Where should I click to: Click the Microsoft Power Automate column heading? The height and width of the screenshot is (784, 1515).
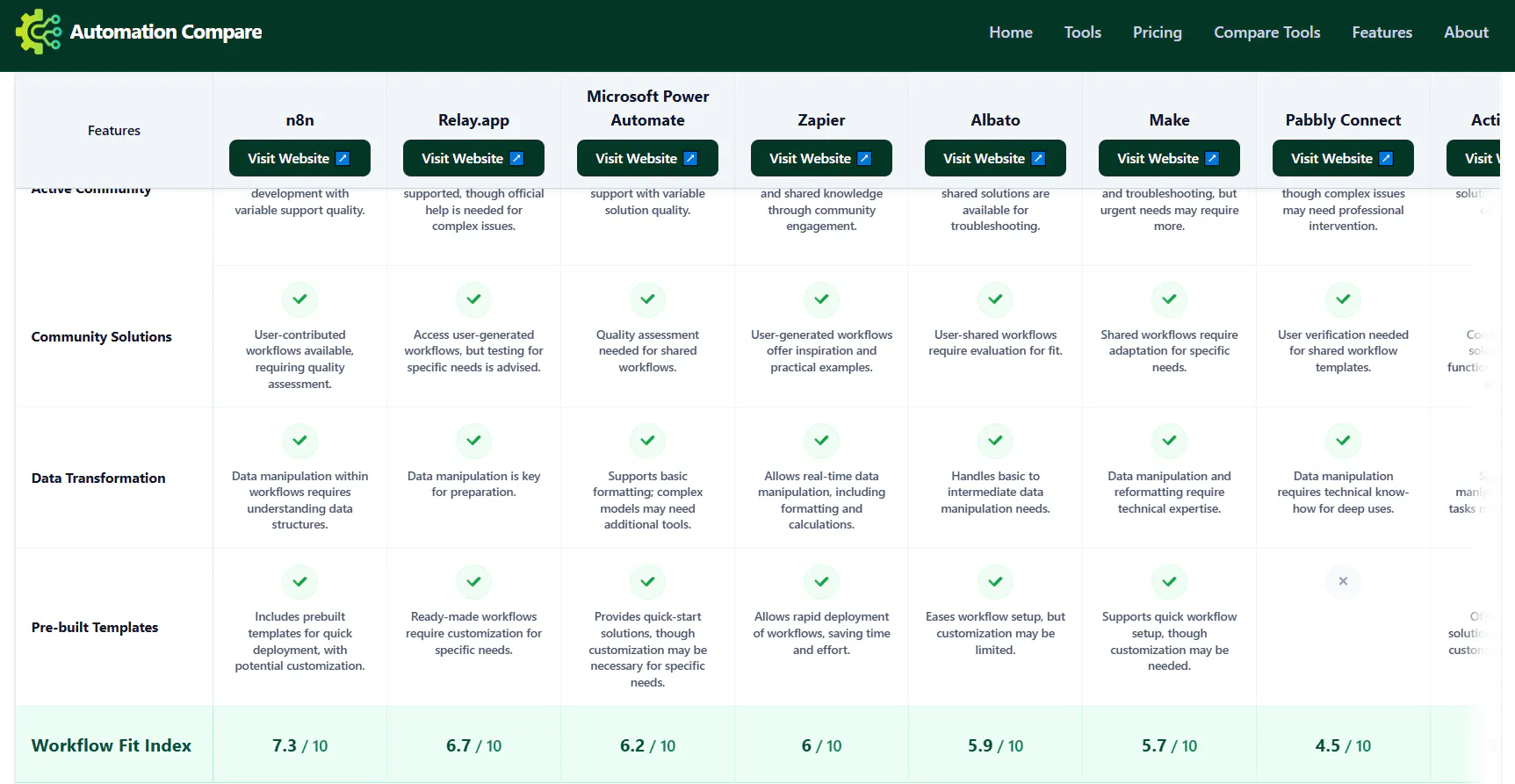click(x=647, y=108)
